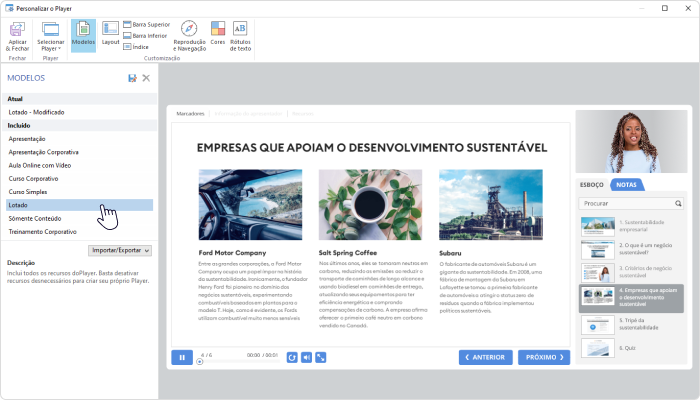
Task: Click the Salt Spring Coffee heading
Action: coord(348,253)
